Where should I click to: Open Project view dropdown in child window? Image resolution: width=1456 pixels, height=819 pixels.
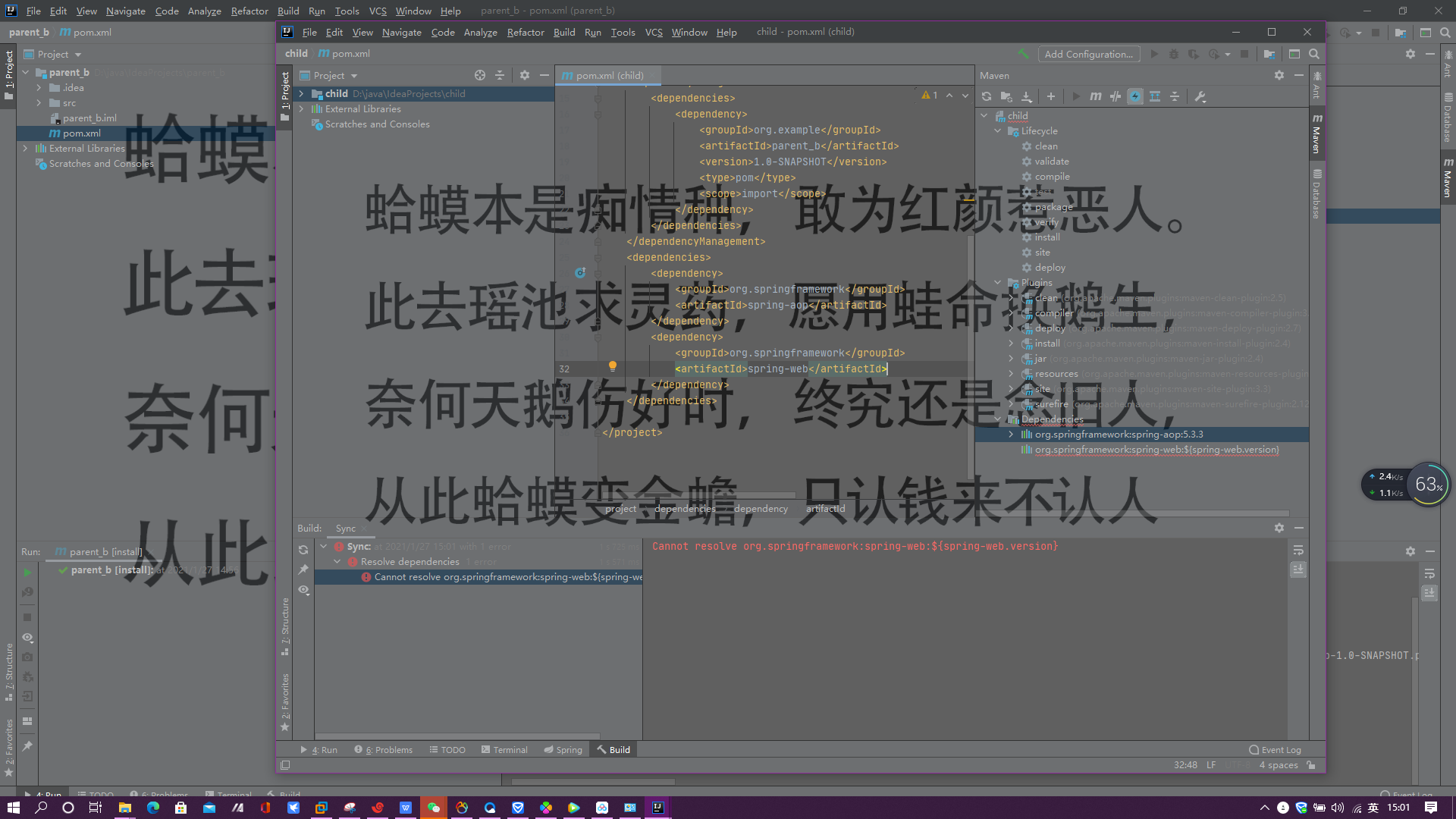pos(329,75)
